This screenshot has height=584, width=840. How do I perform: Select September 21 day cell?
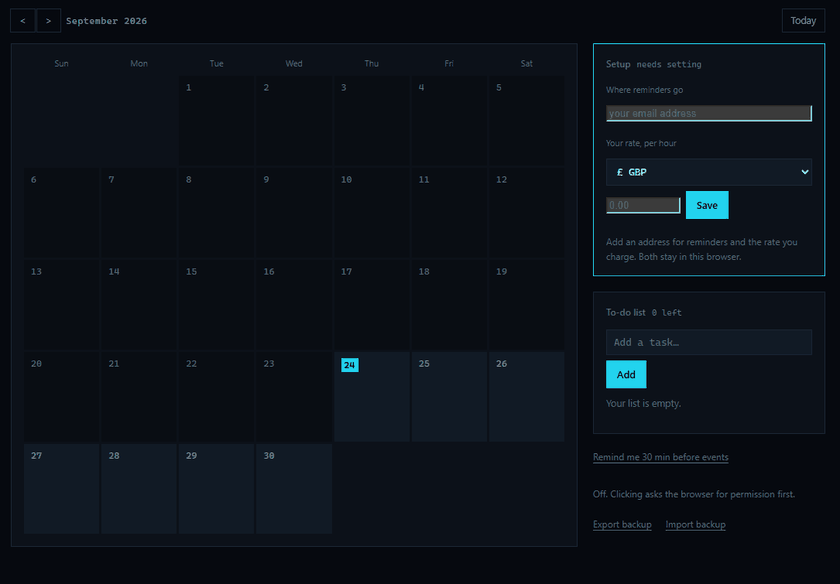139,396
